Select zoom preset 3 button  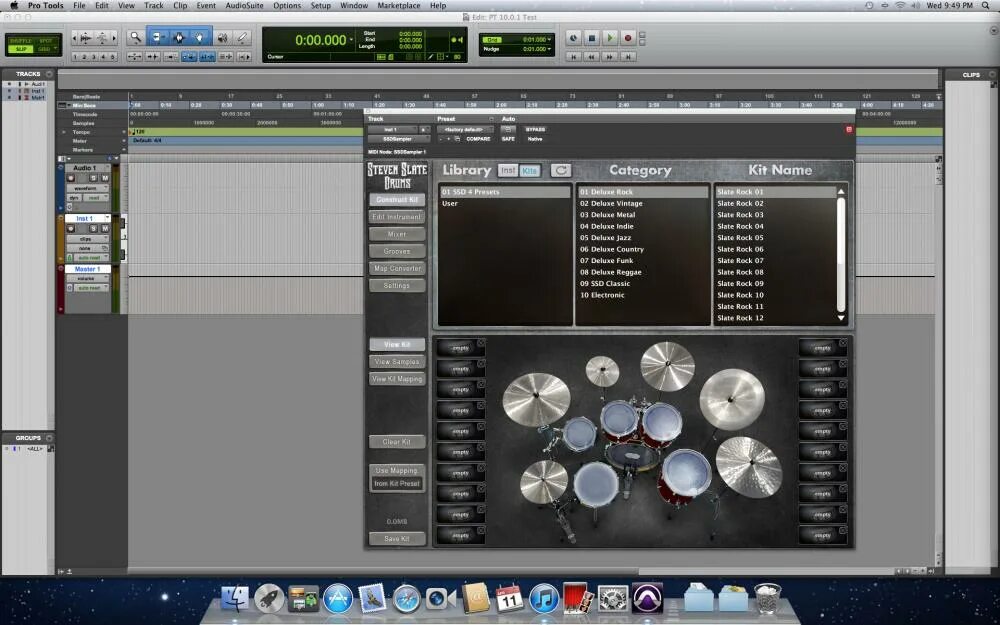(x=93, y=57)
